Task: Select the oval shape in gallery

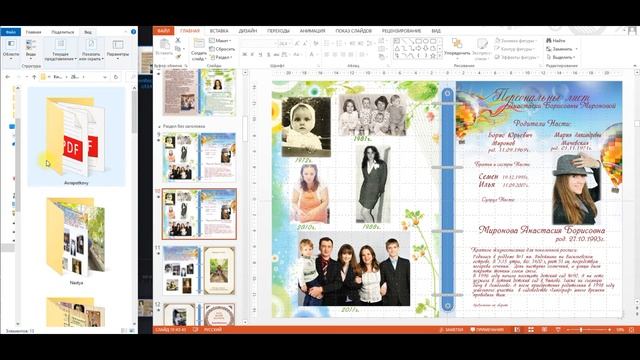Action: pos(426,41)
